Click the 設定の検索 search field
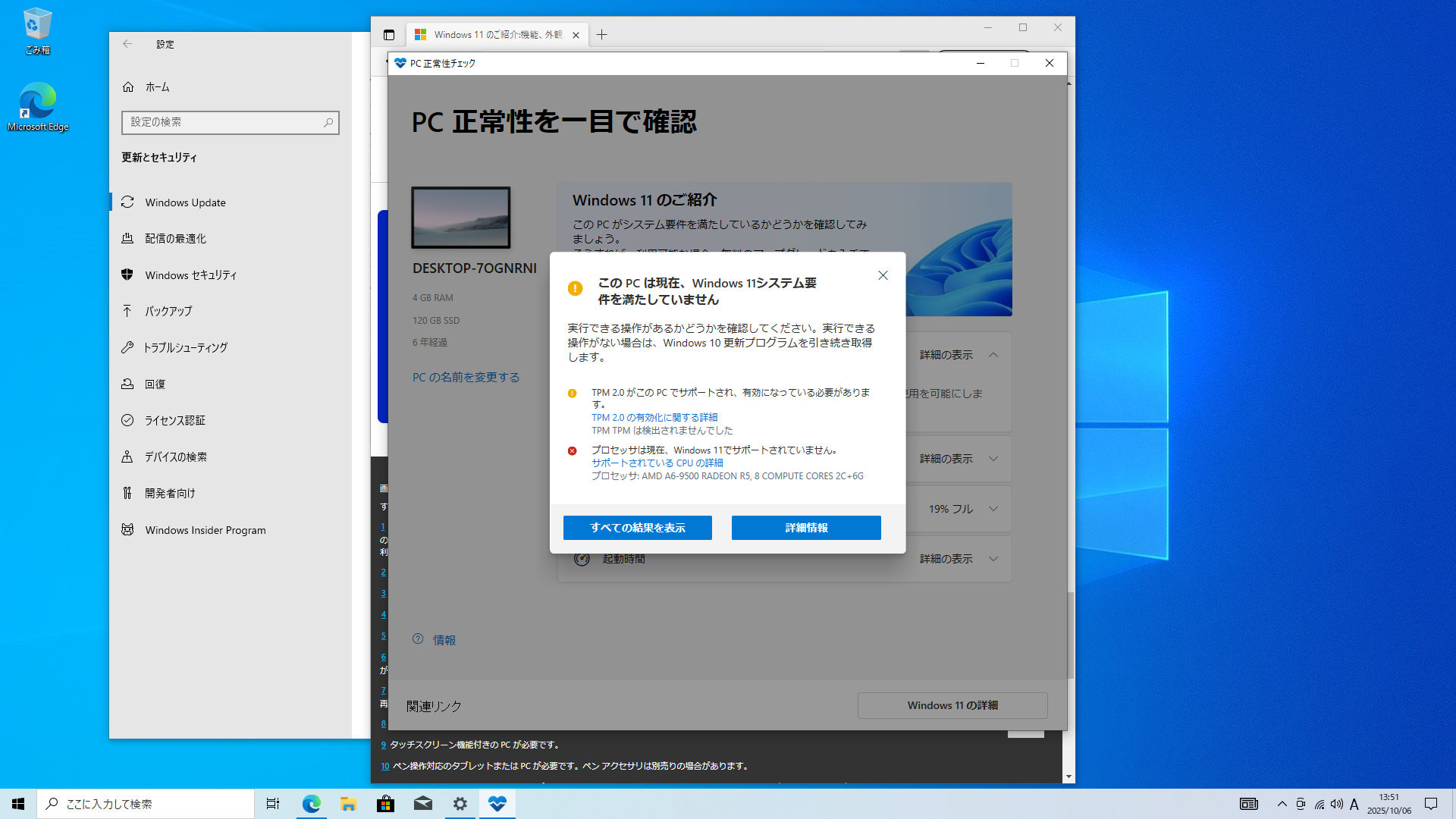Viewport: 1456px width, 819px height. 224,122
